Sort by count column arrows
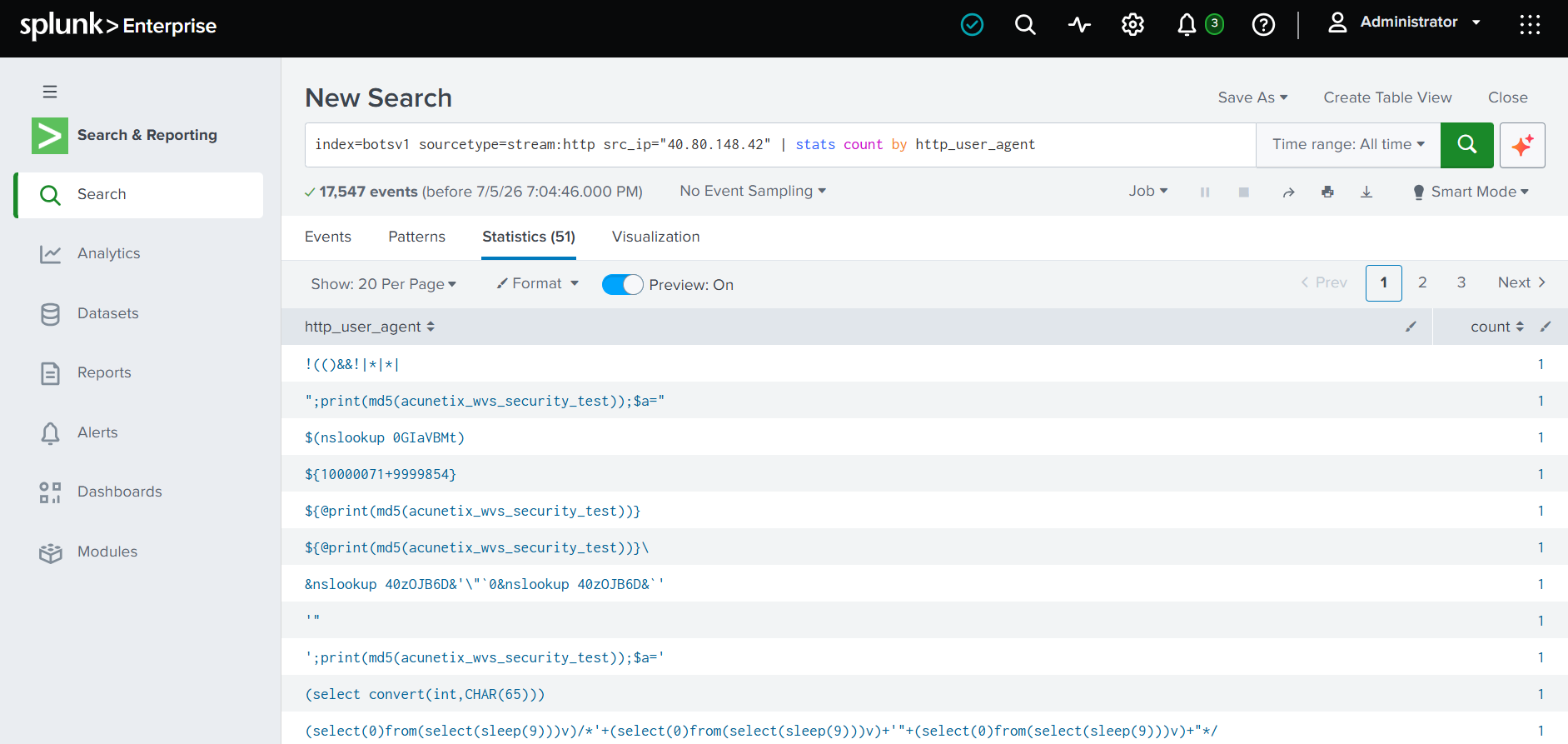 [1520, 327]
